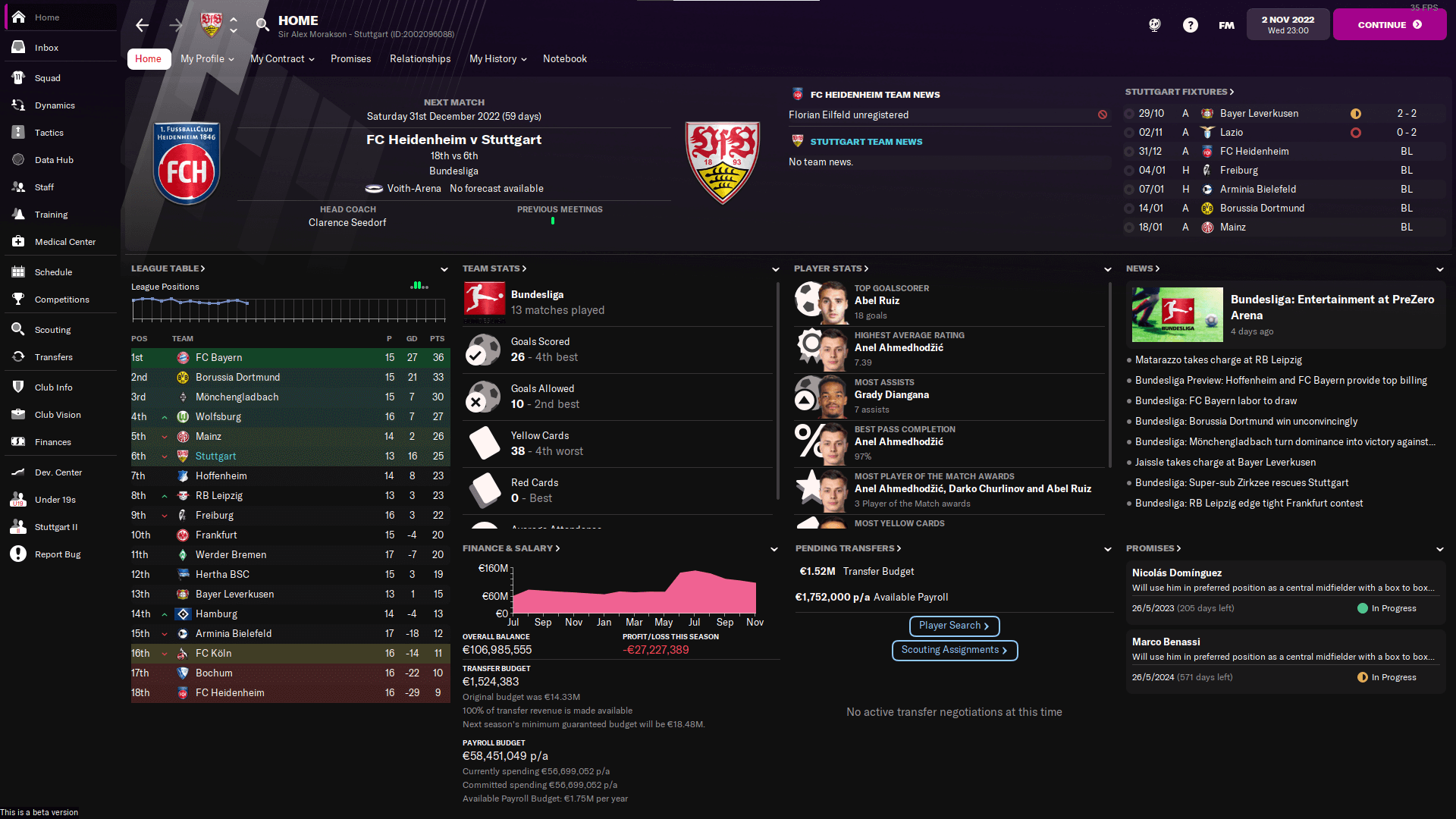Expand Finance & Salary panel chevron
The width and height of the screenshot is (1456, 819).
(774, 549)
